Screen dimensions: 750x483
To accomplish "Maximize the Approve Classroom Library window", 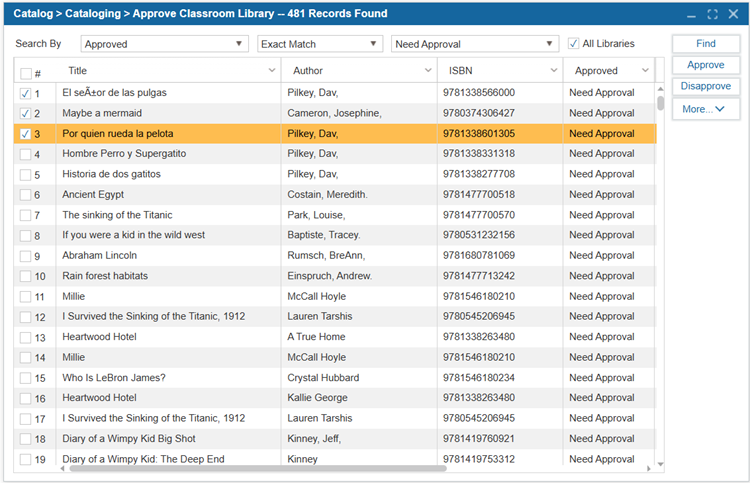I will click(x=713, y=14).
